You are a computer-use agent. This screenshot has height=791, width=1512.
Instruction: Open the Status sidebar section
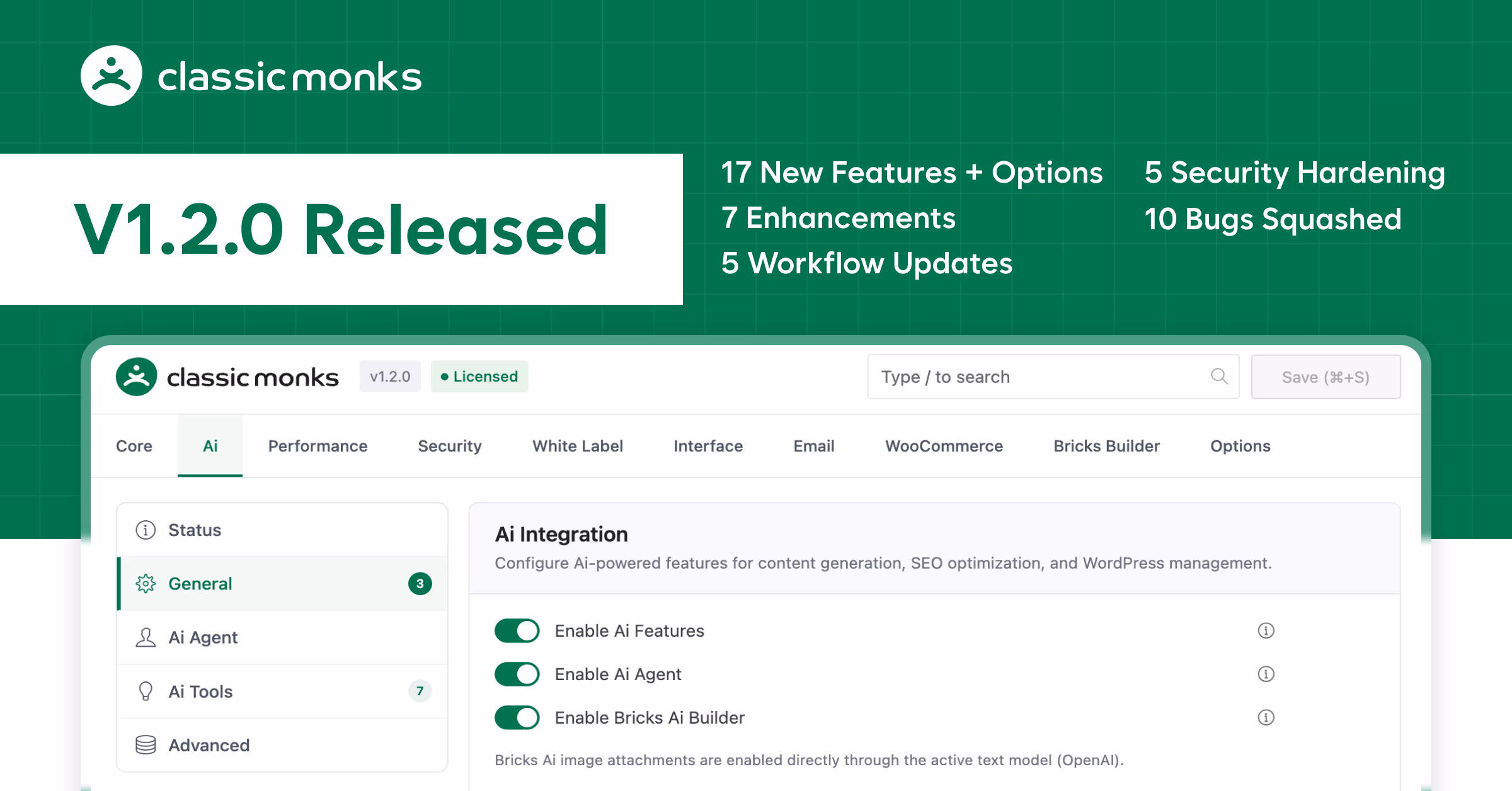(x=282, y=530)
